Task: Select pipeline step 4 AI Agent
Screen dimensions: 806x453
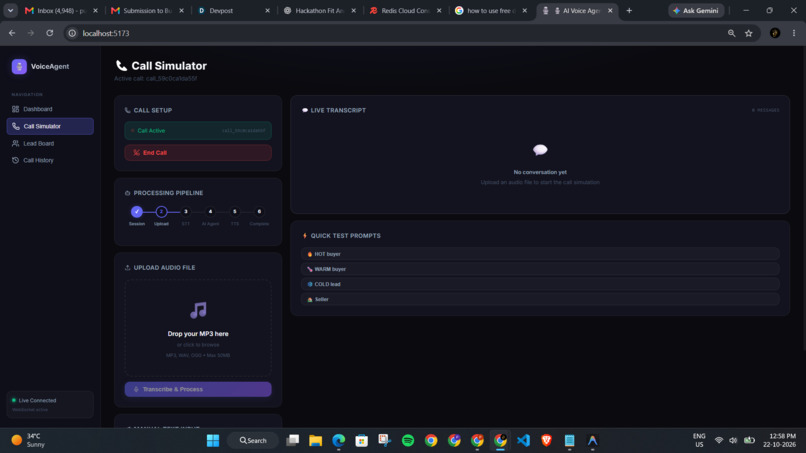Action: [210, 211]
